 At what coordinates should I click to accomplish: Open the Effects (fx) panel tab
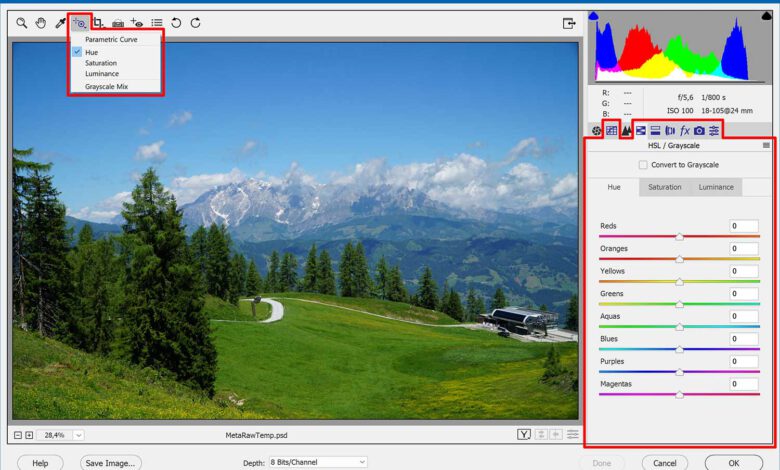pos(685,130)
